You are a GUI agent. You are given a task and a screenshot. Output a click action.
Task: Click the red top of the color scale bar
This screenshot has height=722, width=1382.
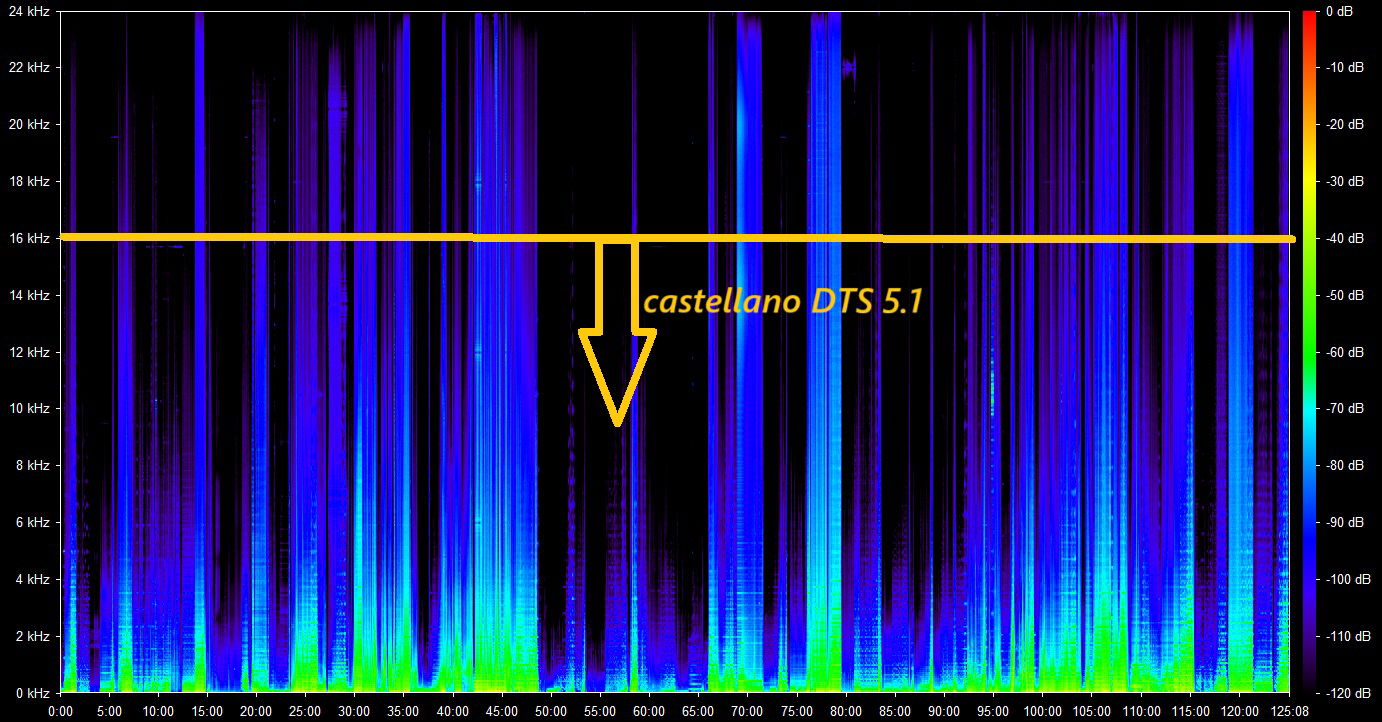coord(1309,16)
